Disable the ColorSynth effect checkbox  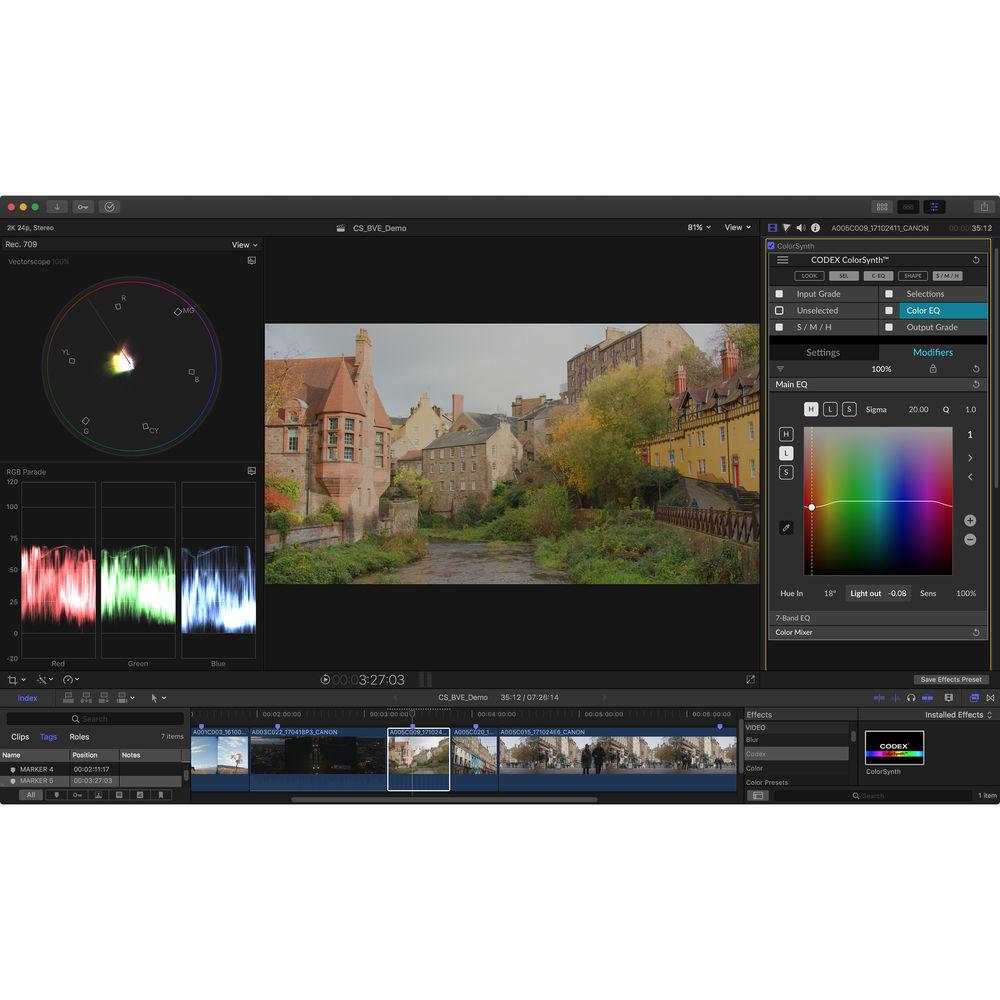coord(771,246)
